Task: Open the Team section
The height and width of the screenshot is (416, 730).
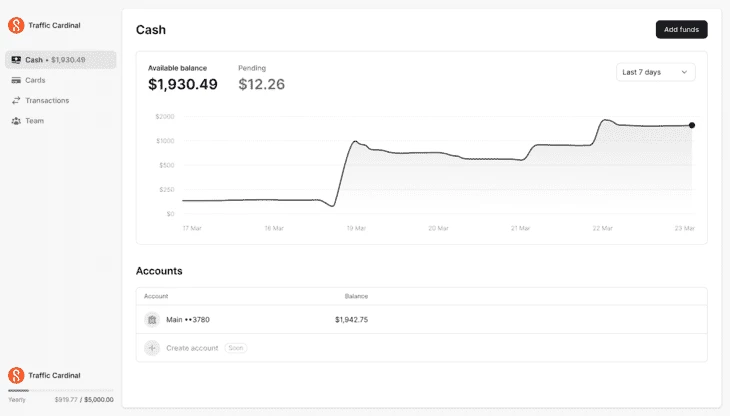Action: [34, 121]
